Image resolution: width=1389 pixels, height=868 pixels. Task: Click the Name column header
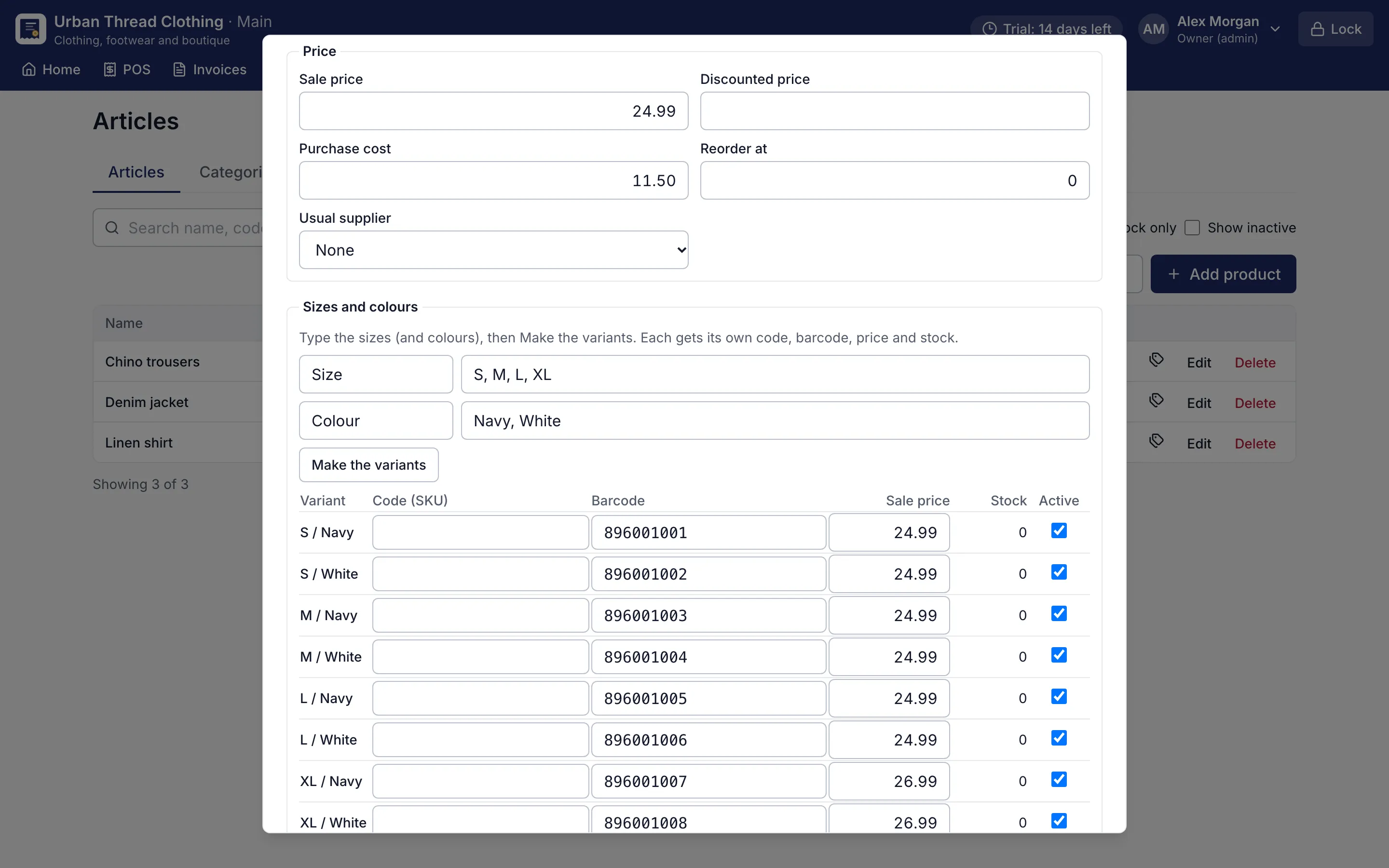(x=123, y=323)
